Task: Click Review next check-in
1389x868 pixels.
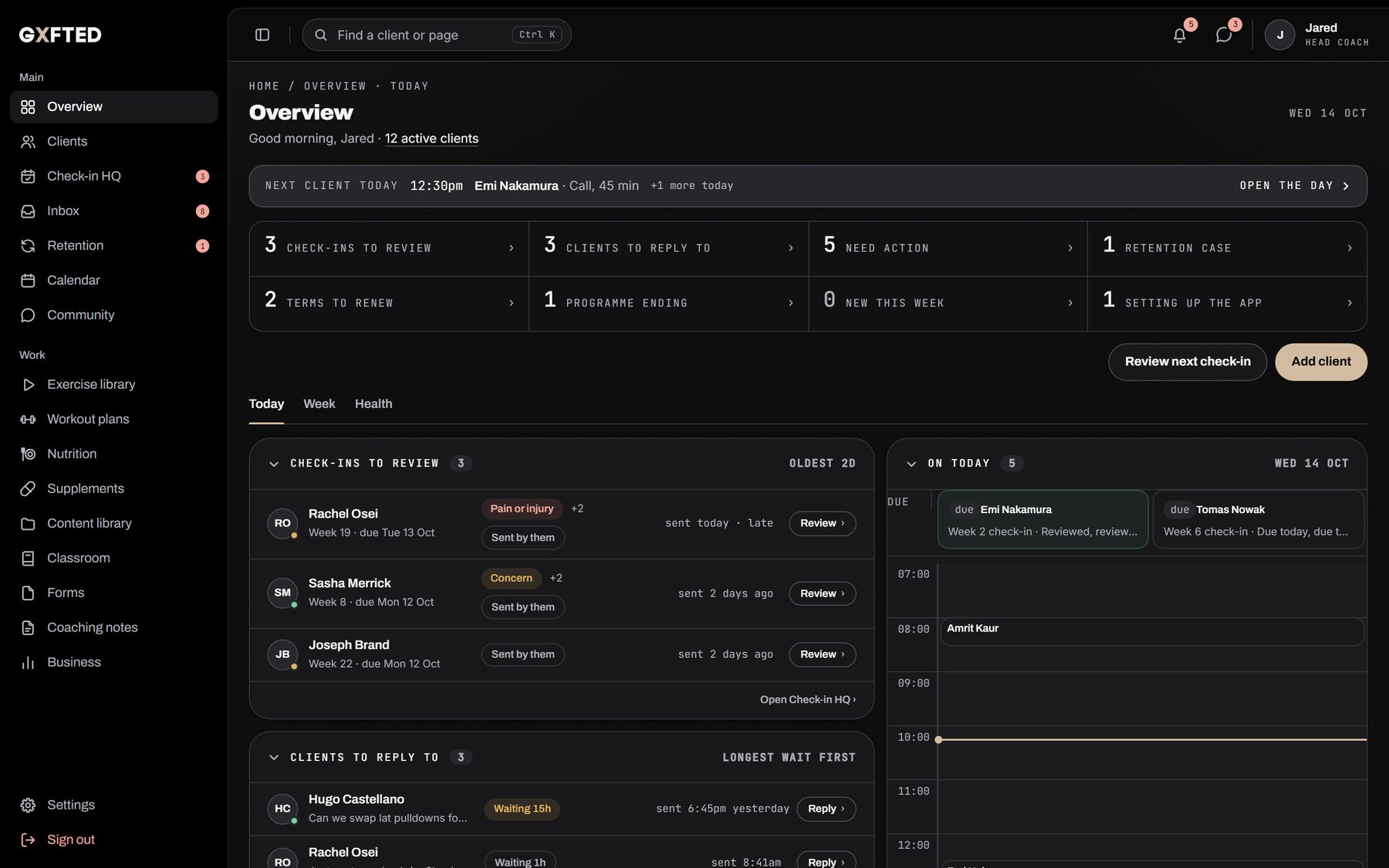Action: pos(1188,362)
